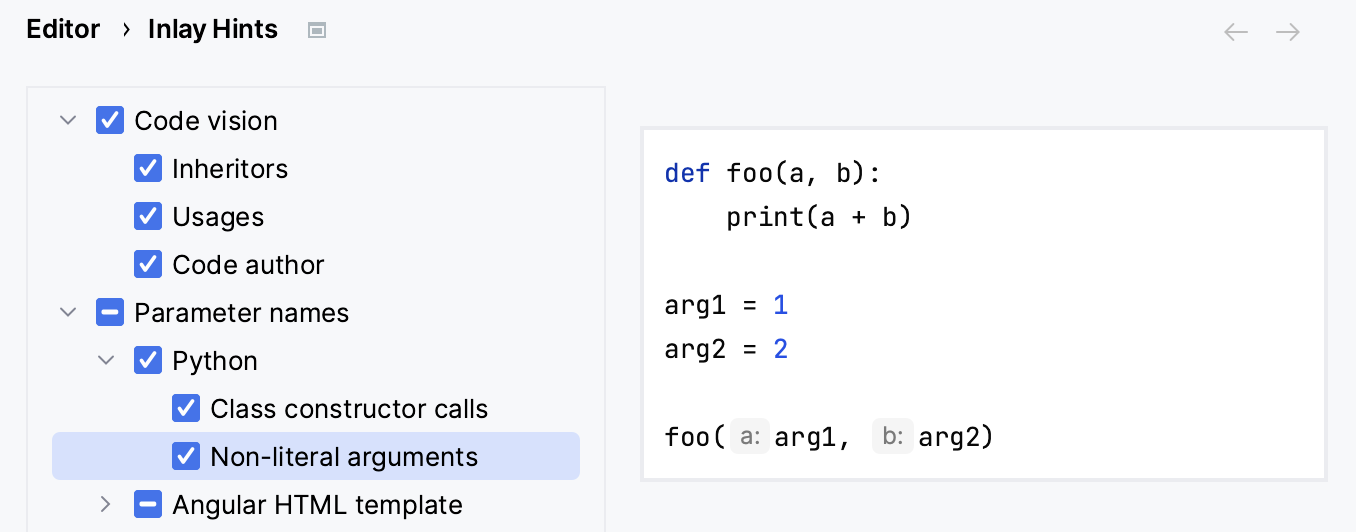Image resolution: width=1356 pixels, height=532 pixels.
Task: Toggle the Parameter names mixed-state checkbox
Action: click(x=110, y=313)
